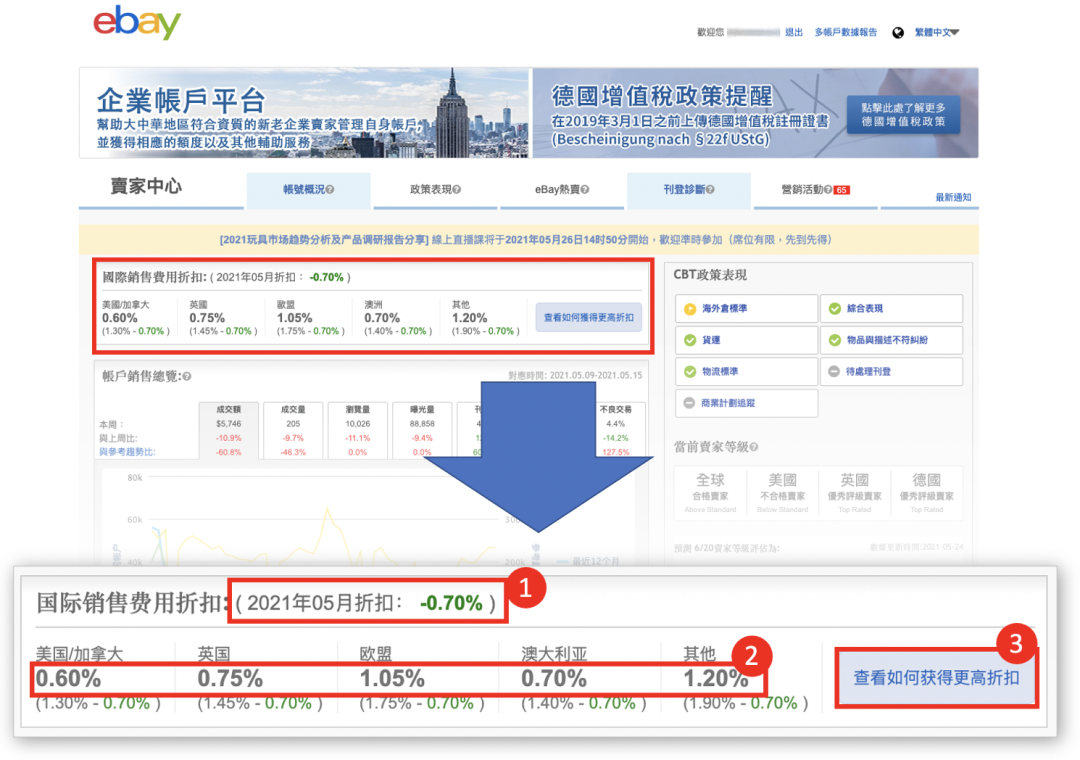Image resolution: width=1080 pixels, height=760 pixels.
Task: Select the 瀏覽量 column header
Action: tap(357, 409)
